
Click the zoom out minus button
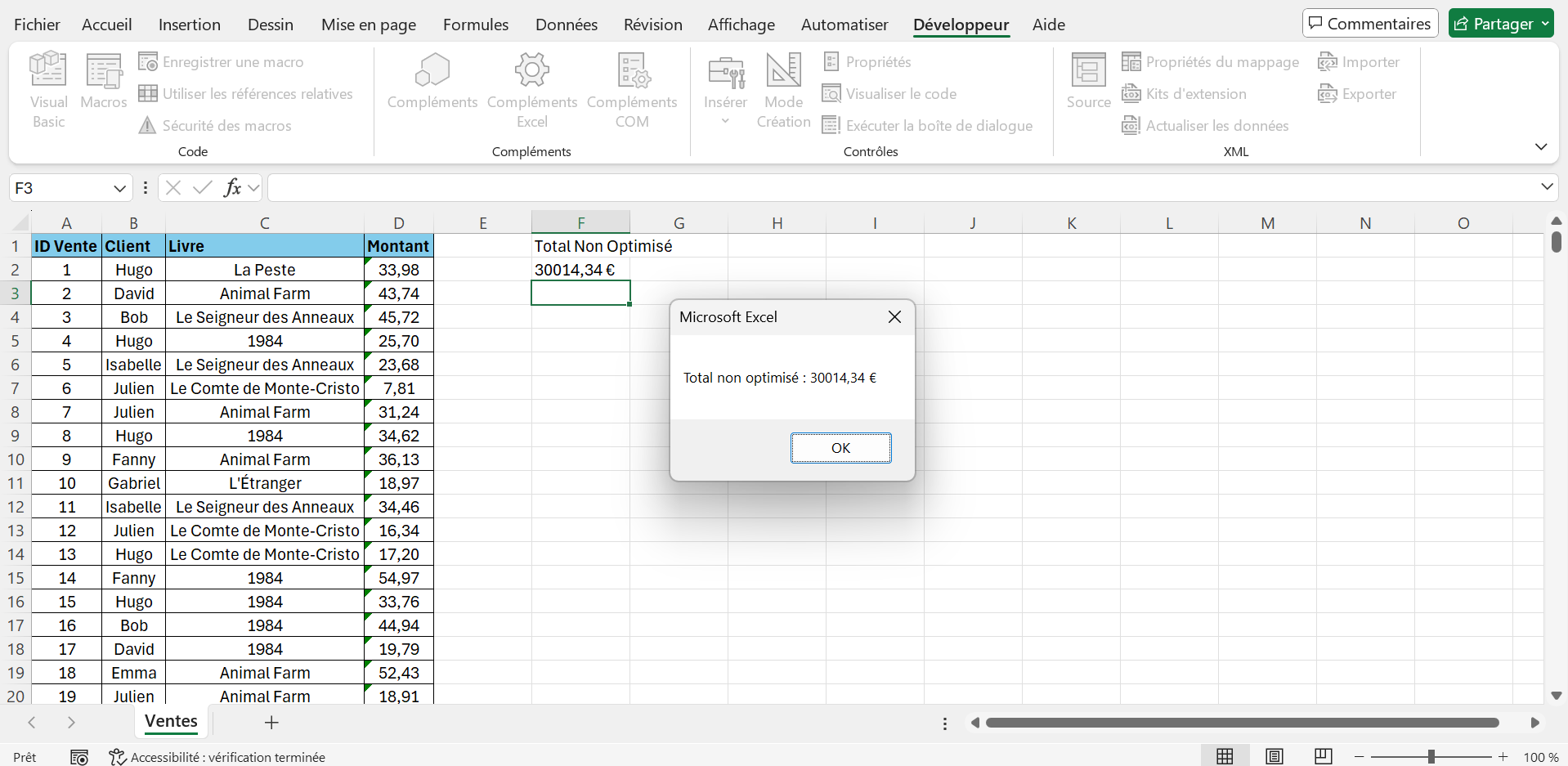[1359, 757]
